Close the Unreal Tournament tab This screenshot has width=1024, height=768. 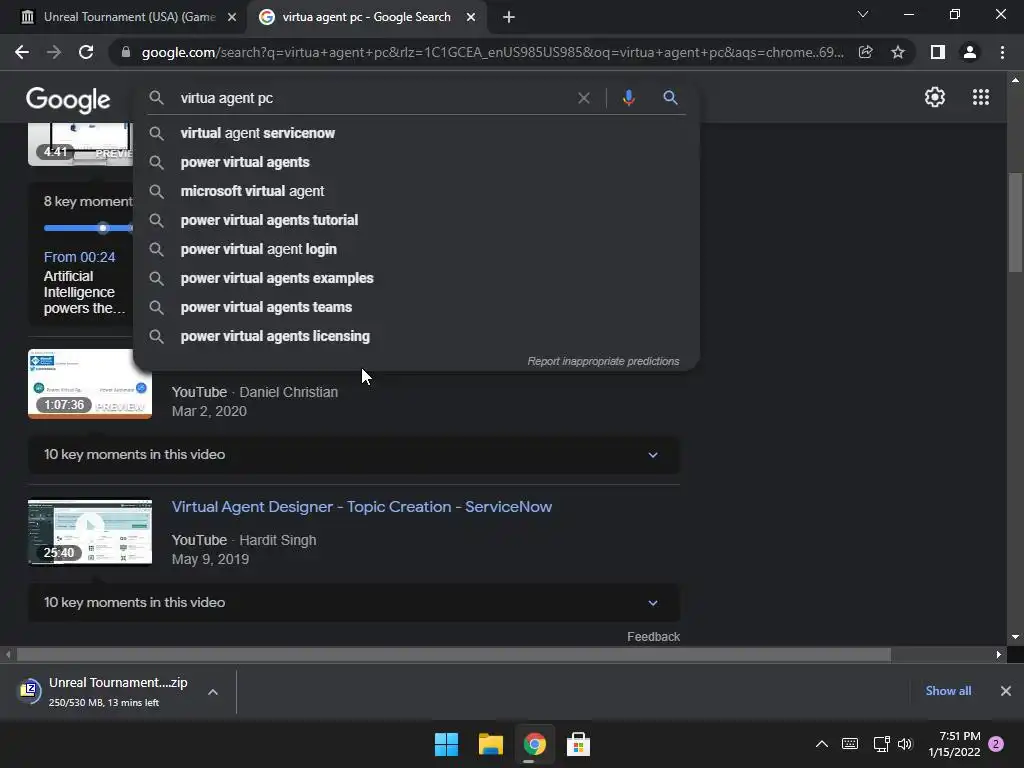coord(232,18)
